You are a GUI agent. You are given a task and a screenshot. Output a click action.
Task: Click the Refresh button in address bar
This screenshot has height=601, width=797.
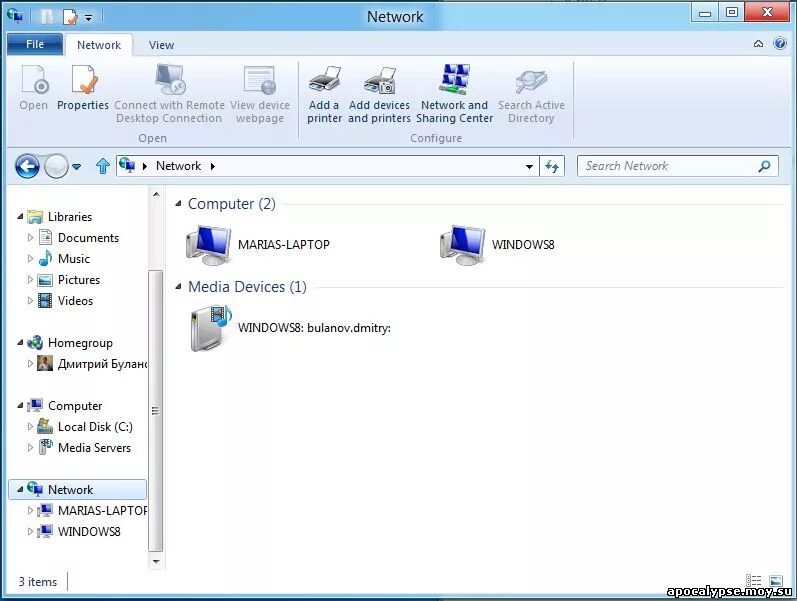tap(552, 166)
